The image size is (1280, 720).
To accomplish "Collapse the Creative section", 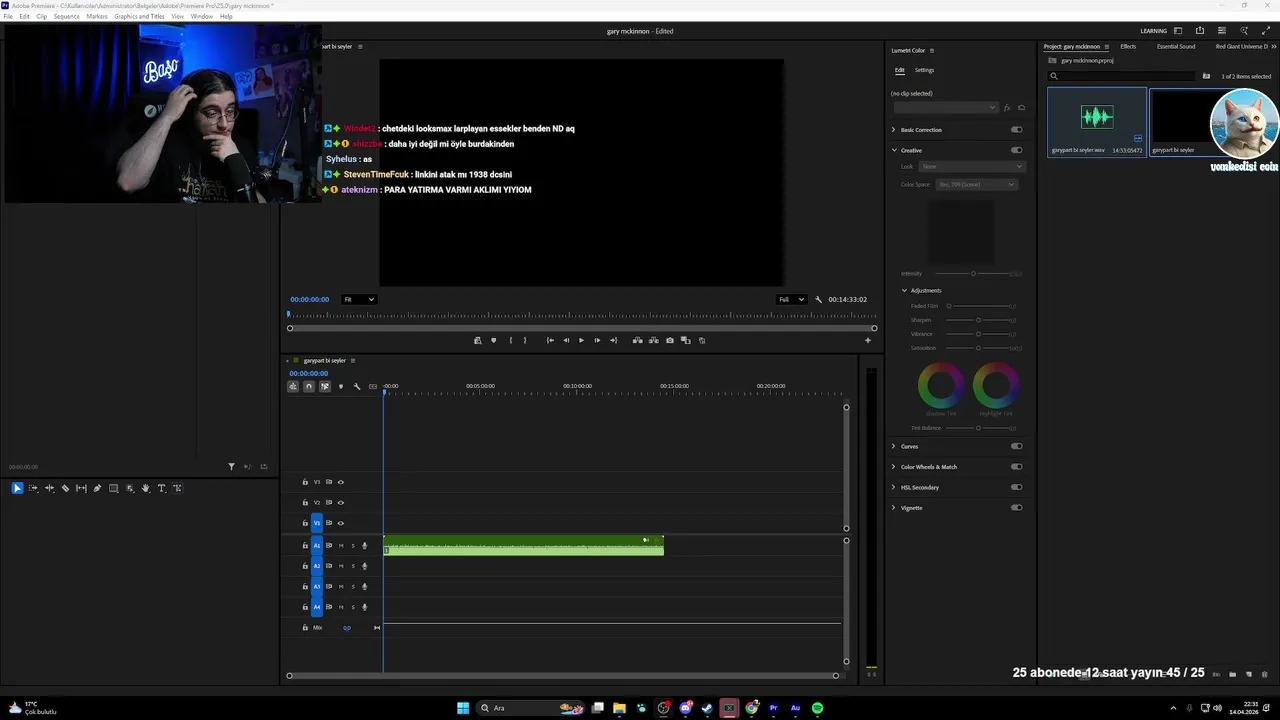I will 894,150.
